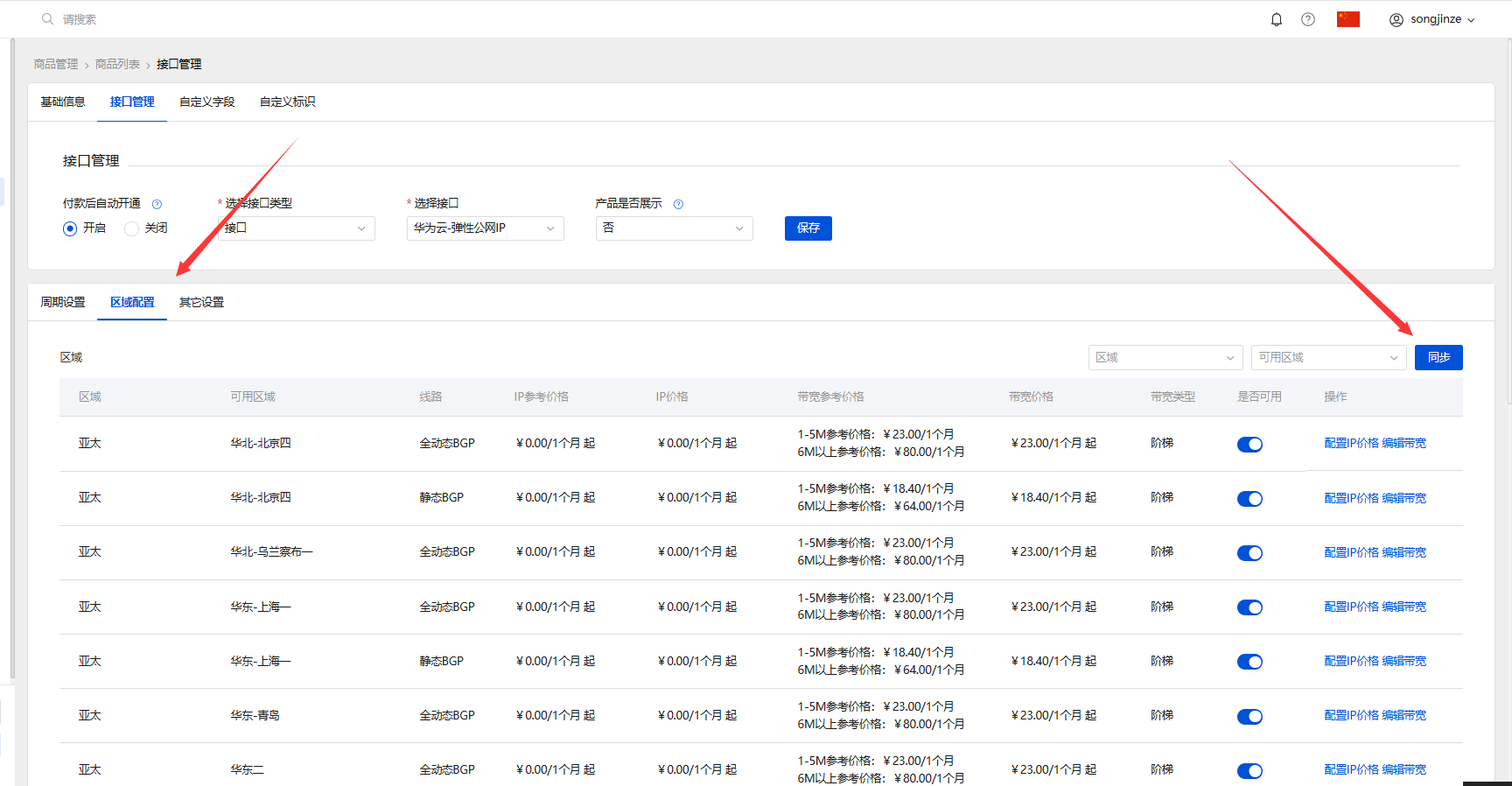The height and width of the screenshot is (786, 1512).
Task: Click the search magnifier icon
Action: (48, 19)
